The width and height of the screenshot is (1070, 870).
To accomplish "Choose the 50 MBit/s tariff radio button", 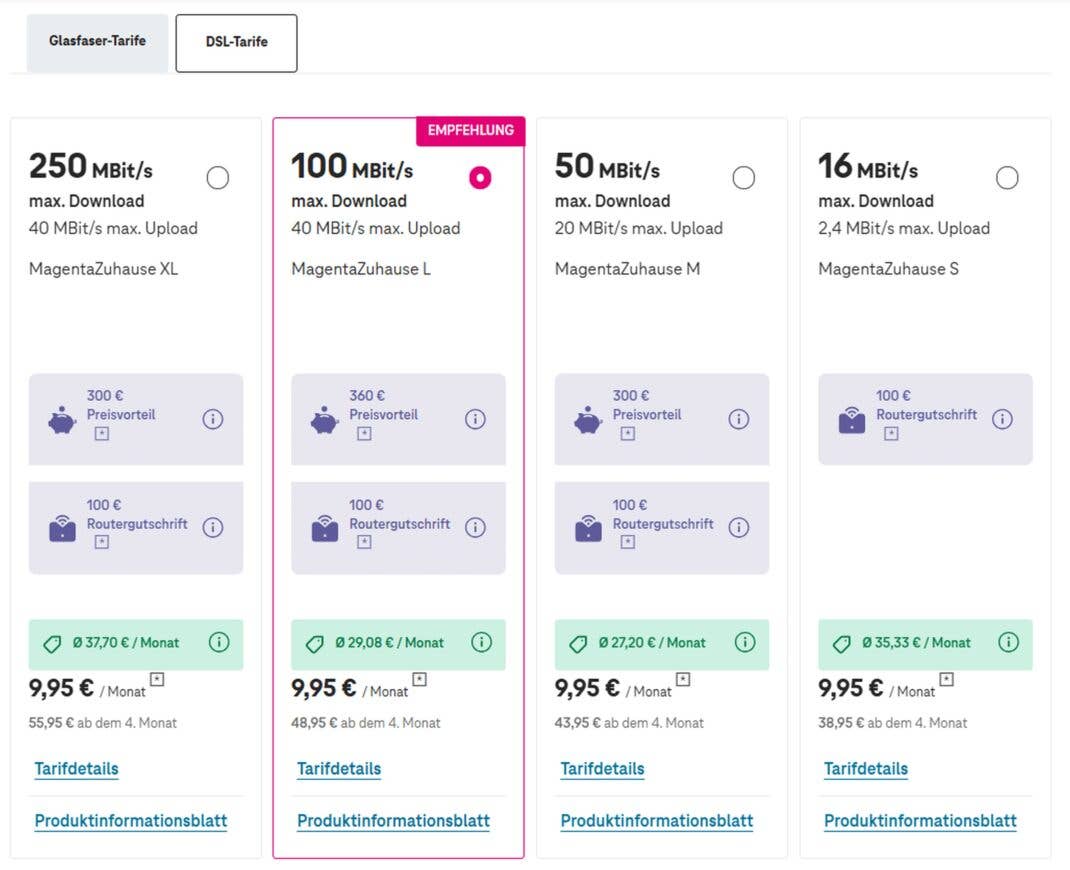I will pyautogui.click(x=744, y=178).
